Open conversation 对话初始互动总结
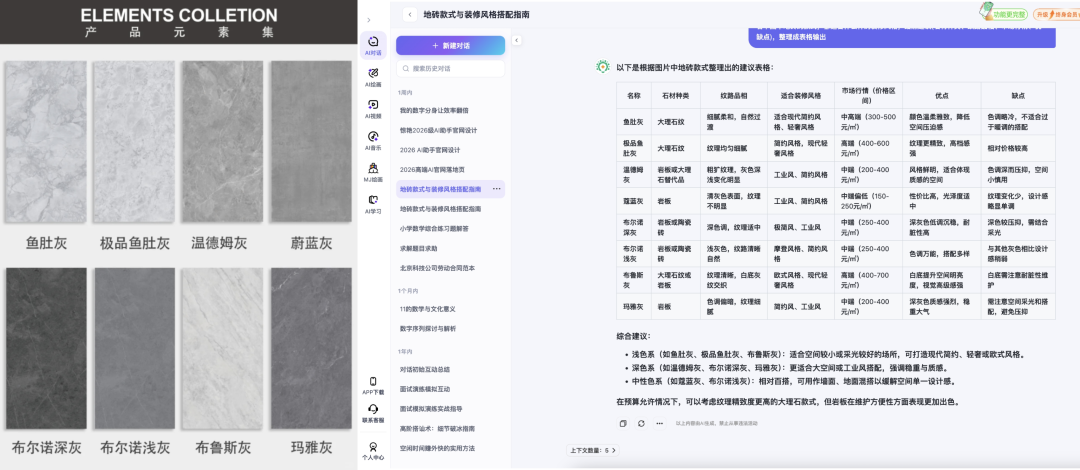The width and height of the screenshot is (1080, 470). pos(425,369)
